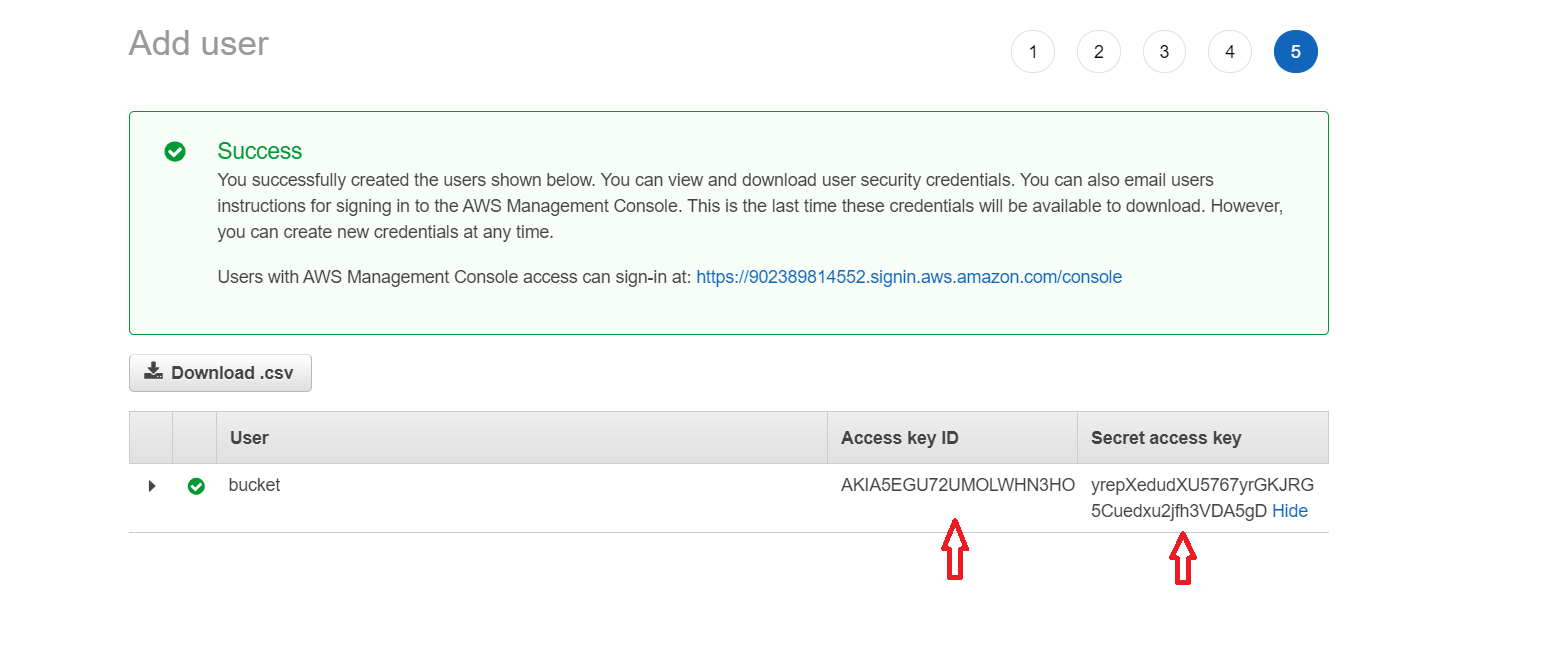Expand the bucket user row details
This screenshot has width=1543, height=657.
[x=152, y=486]
